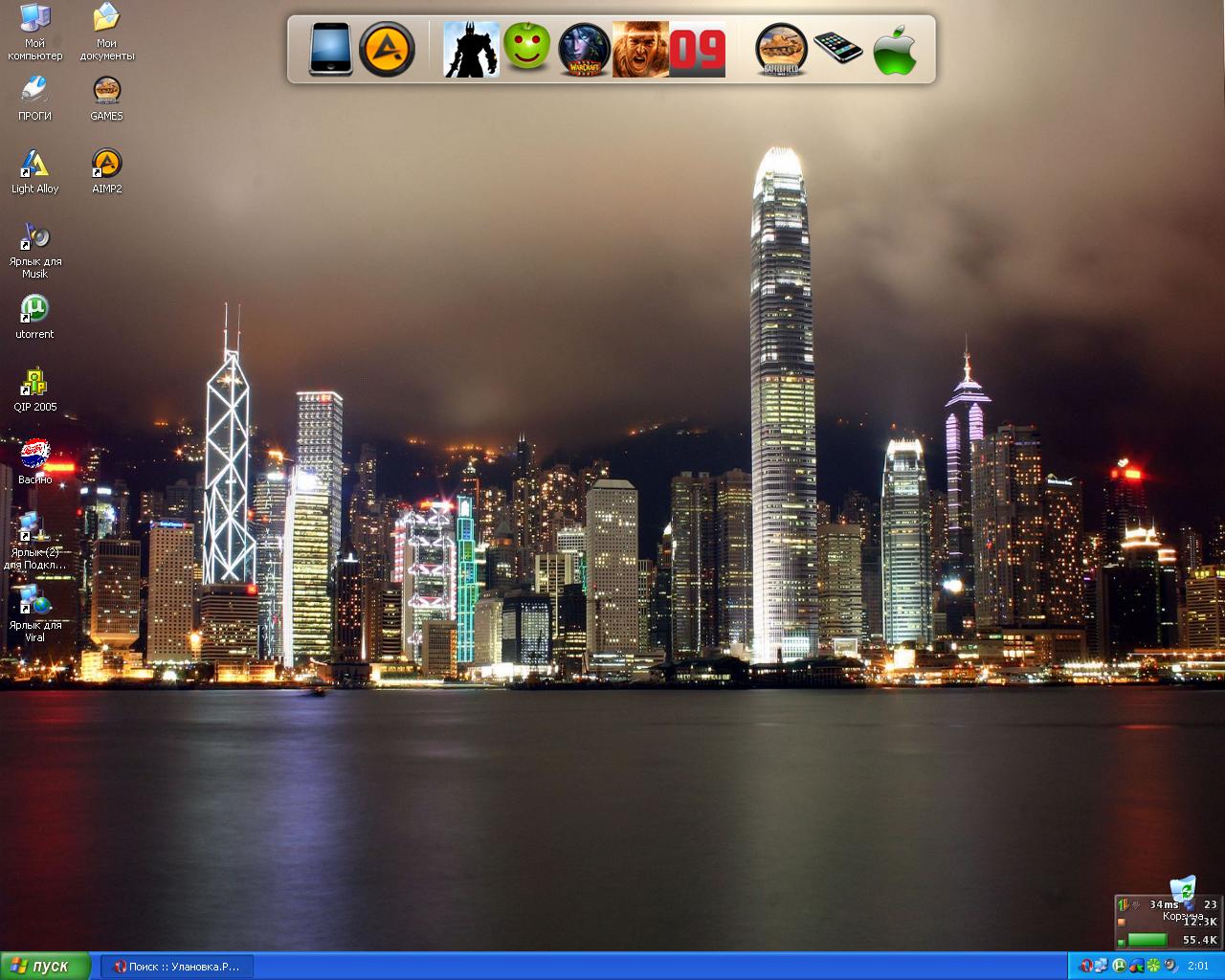The image size is (1225, 980).
Task: Select the Мои документы folder icon
Action: click(106, 19)
